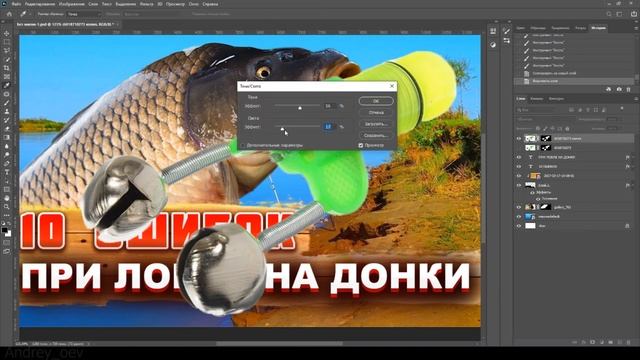Select the Frame tool

click(7, 76)
